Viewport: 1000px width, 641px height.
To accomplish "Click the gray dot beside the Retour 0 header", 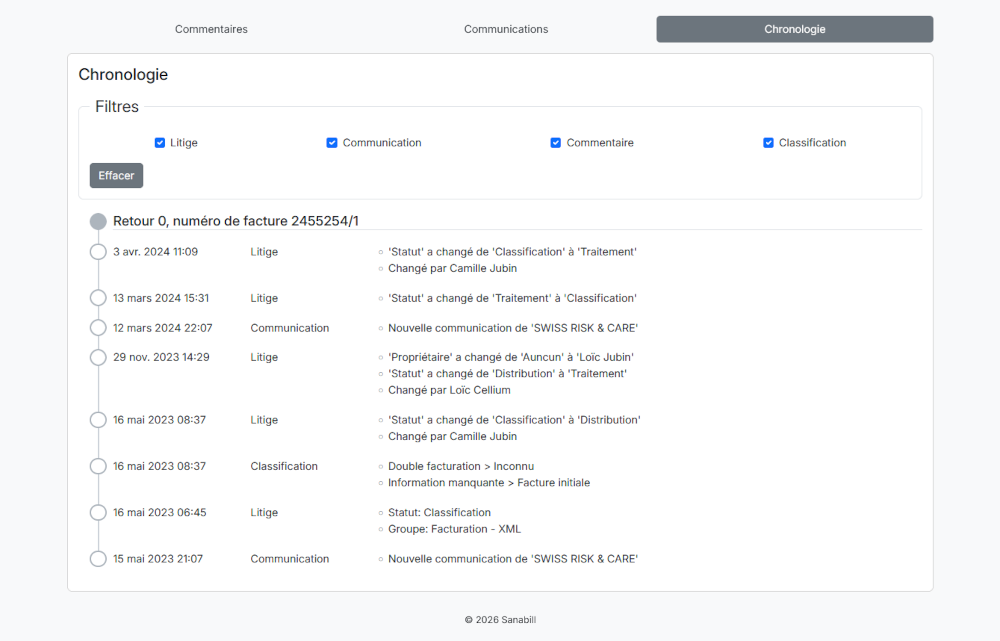I will [97, 221].
